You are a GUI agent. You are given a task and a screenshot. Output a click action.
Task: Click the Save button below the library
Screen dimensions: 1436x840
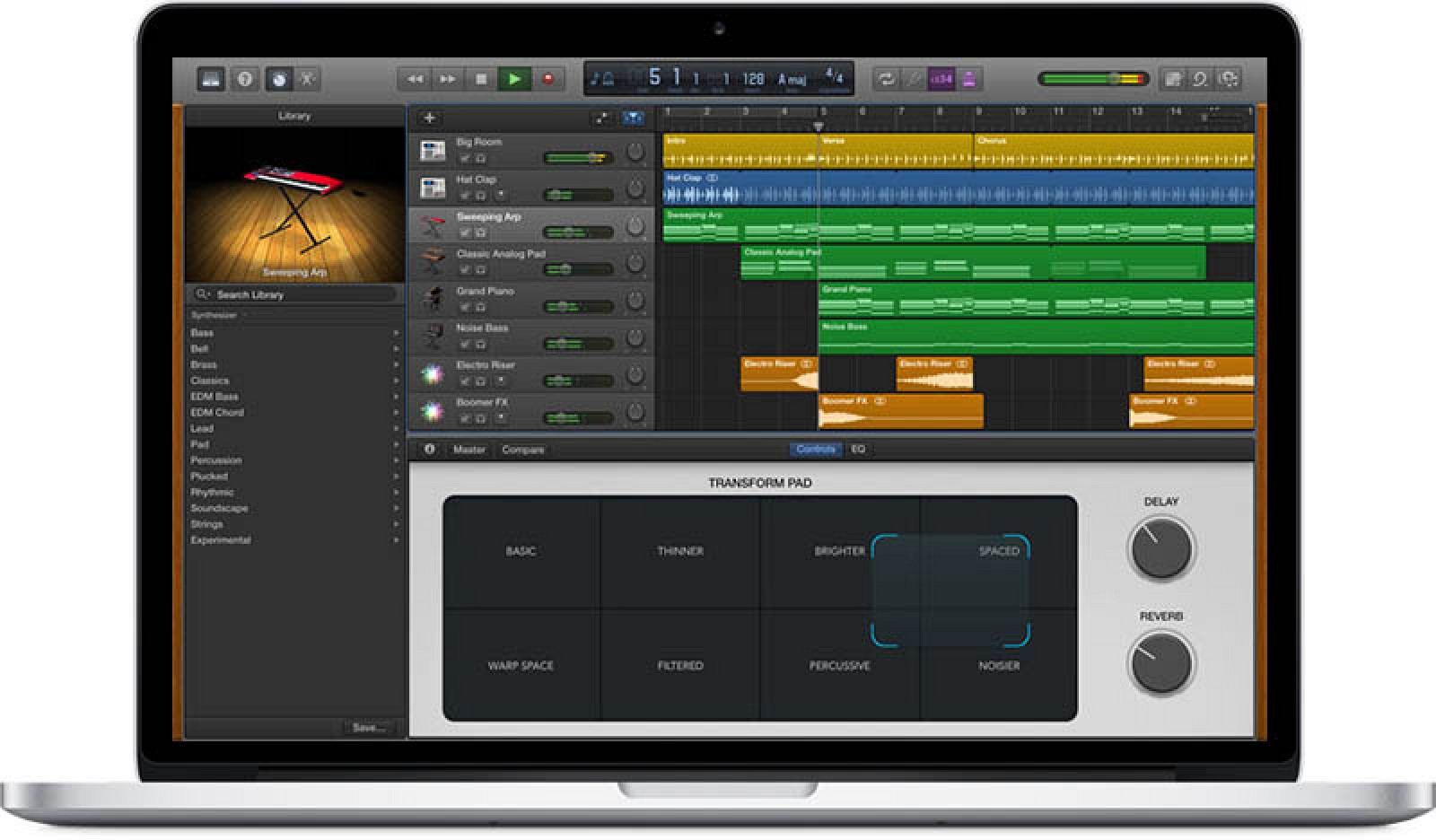coord(370,727)
